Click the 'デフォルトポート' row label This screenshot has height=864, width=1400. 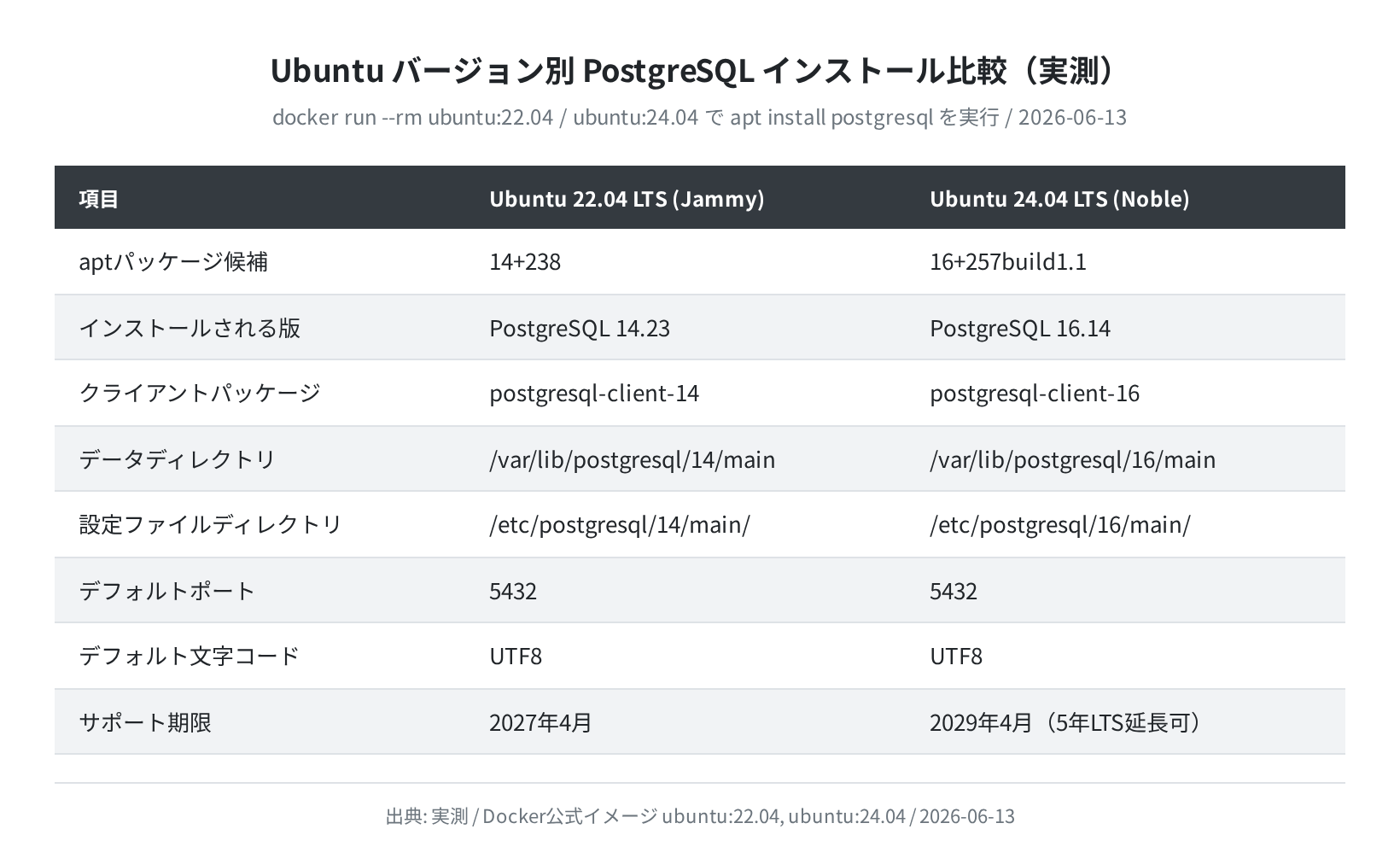tap(167, 591)
